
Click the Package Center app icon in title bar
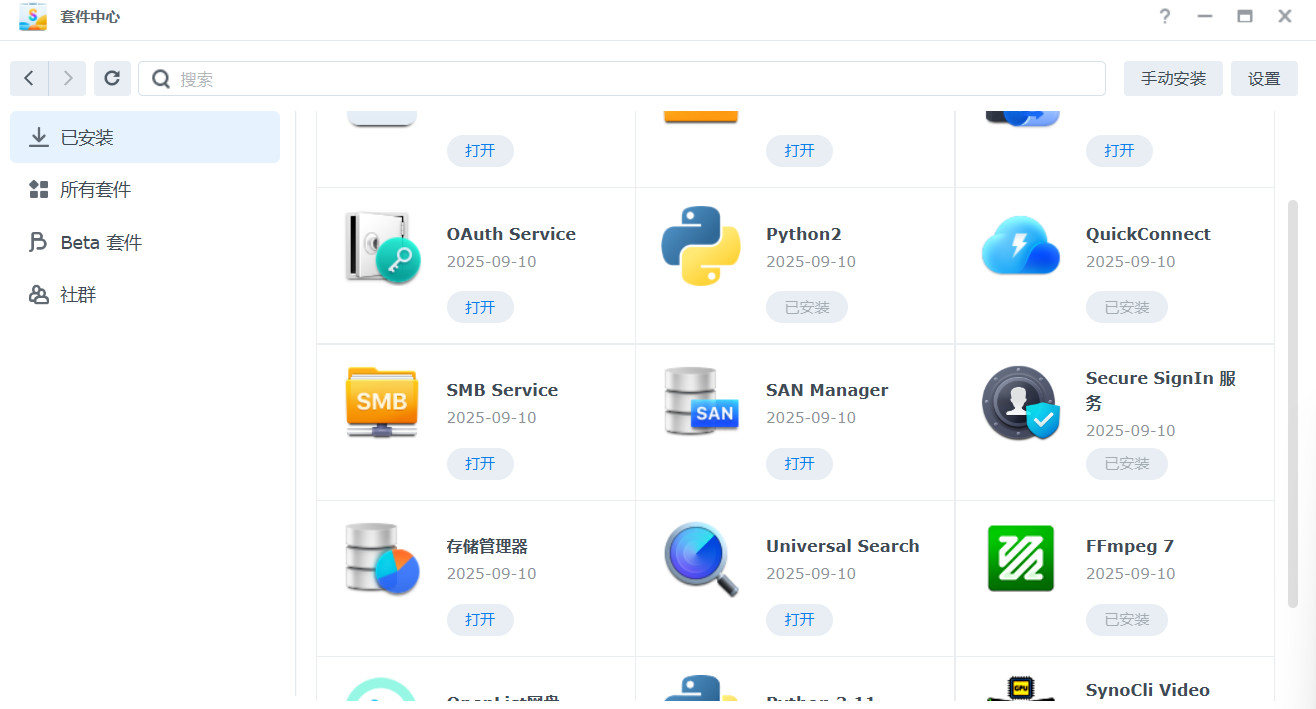pyautogui.click(x=33, y=17)
